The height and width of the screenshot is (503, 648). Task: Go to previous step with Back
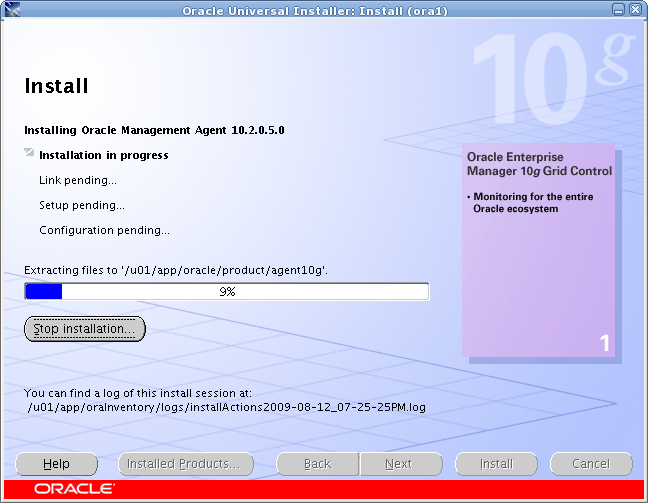pos(317,464)
